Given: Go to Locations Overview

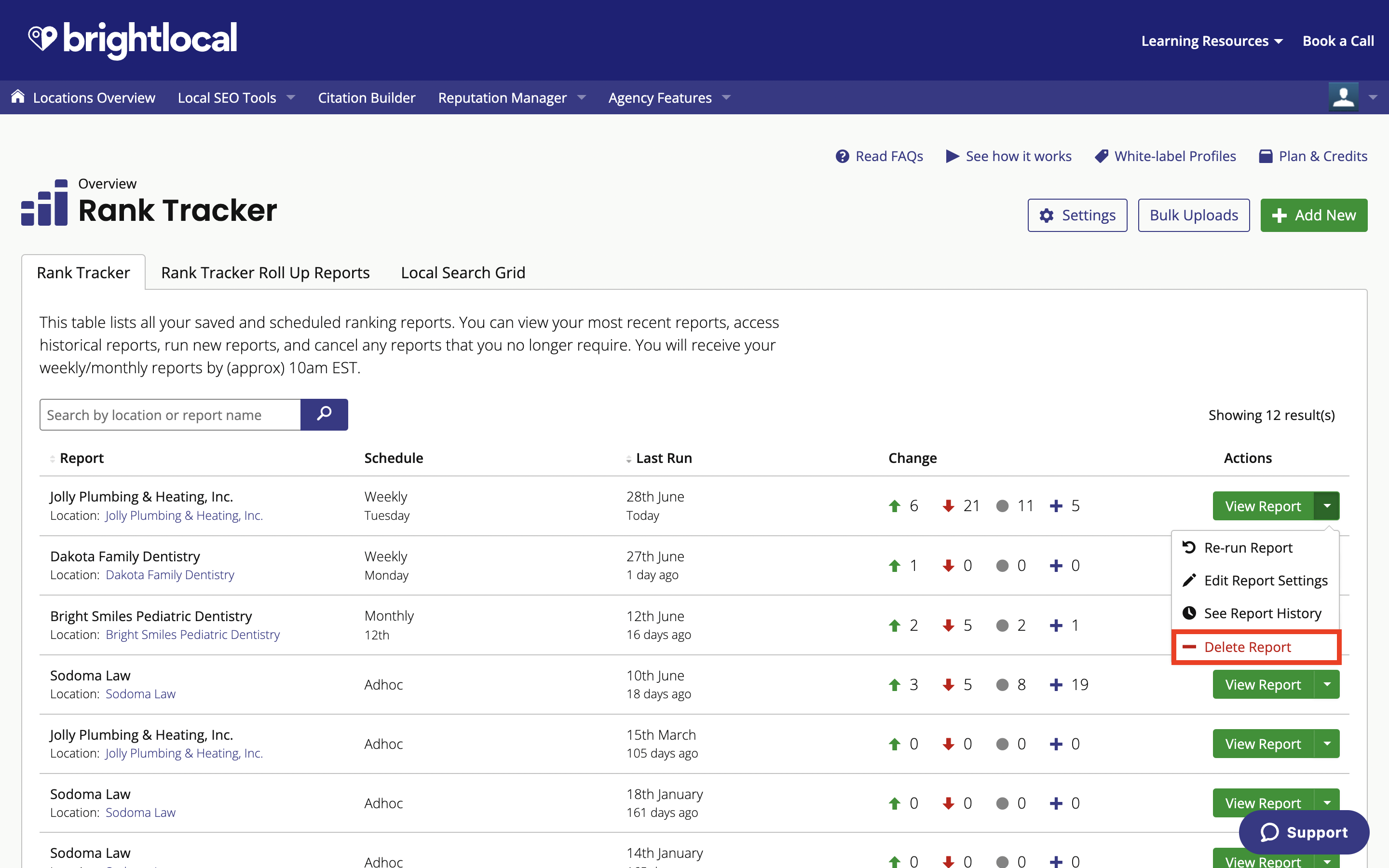Looking at the screenshot, I should pos(94,97).
